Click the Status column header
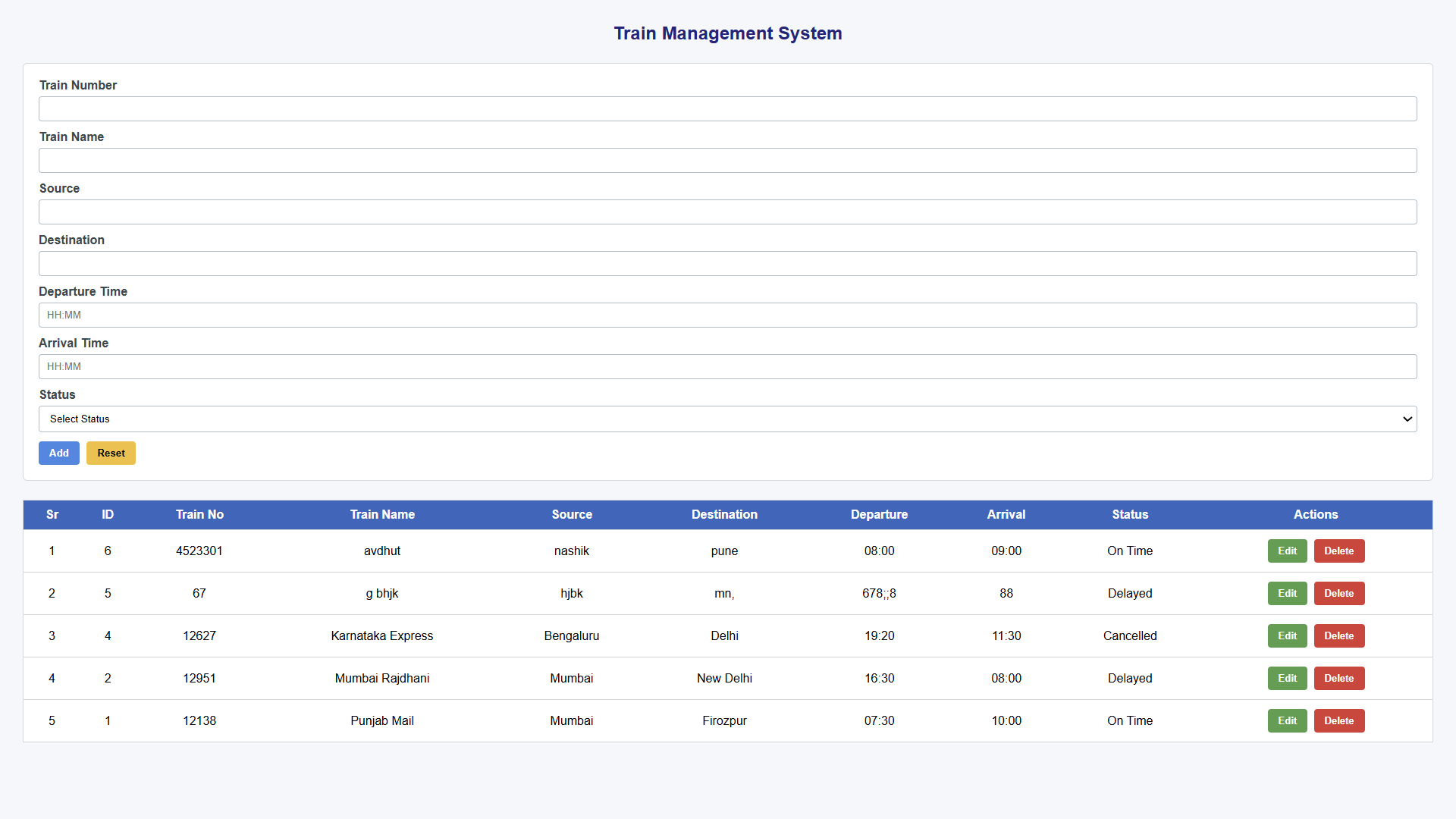The height and width of the screenshot is (819, 1456). (x=1130, y=514)
